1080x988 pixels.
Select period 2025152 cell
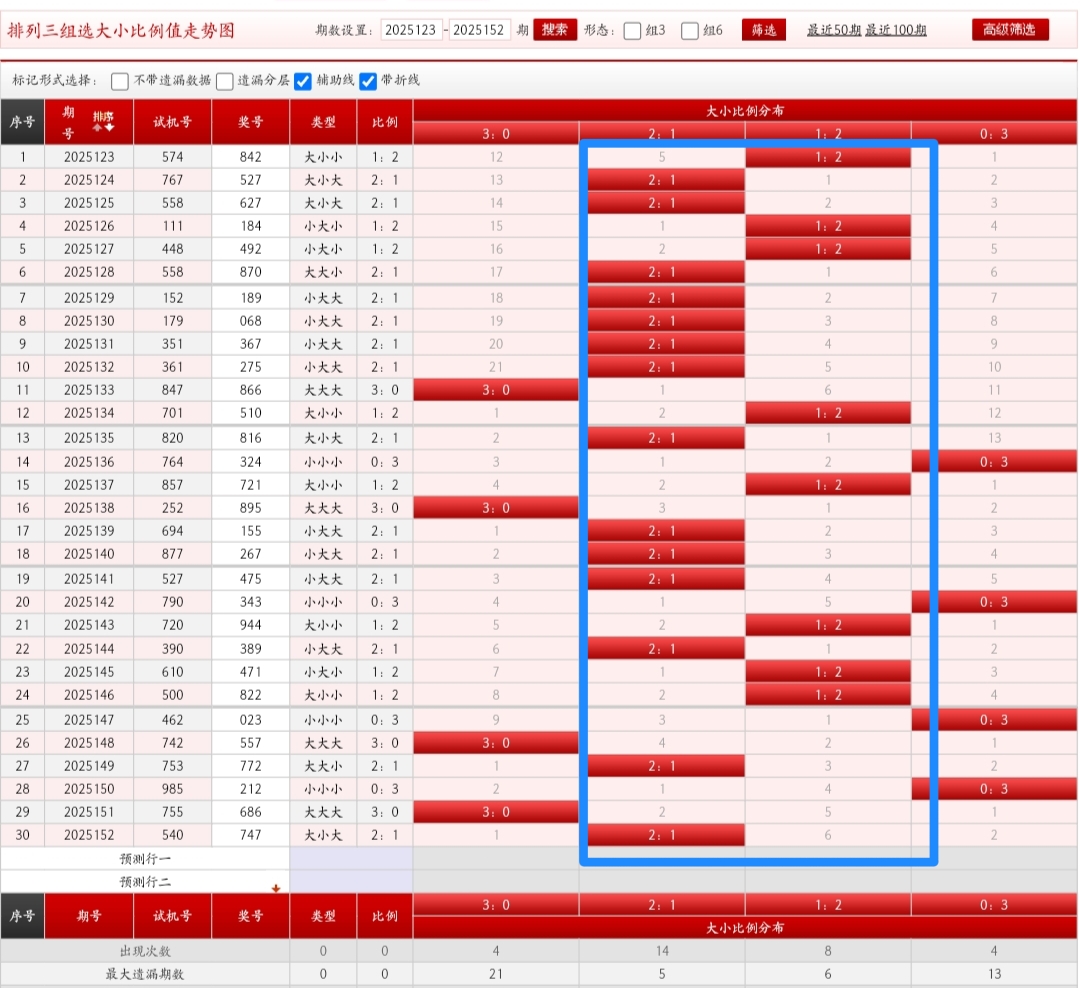[x=89, y=835]
